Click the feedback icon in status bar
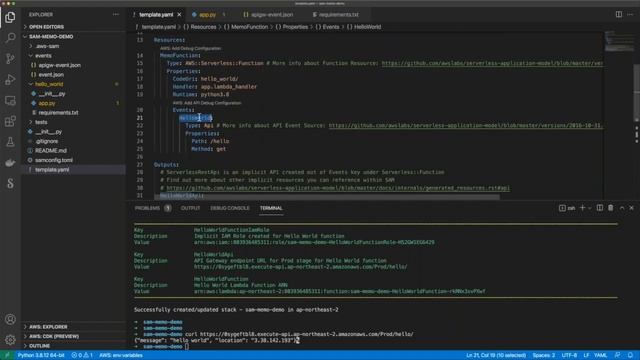 (x=618, y=355)
